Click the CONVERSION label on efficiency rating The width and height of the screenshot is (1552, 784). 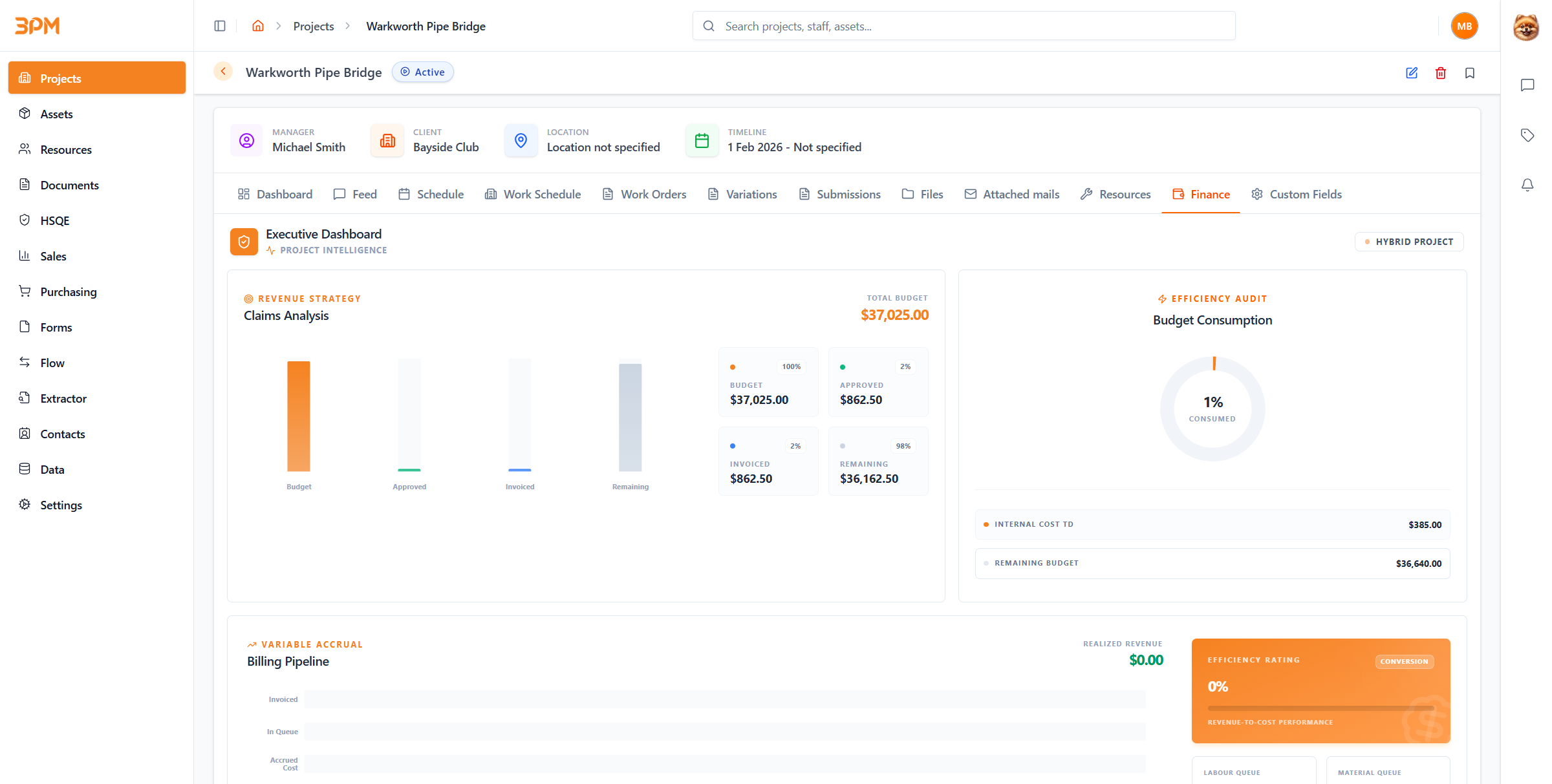point(1404,661)
